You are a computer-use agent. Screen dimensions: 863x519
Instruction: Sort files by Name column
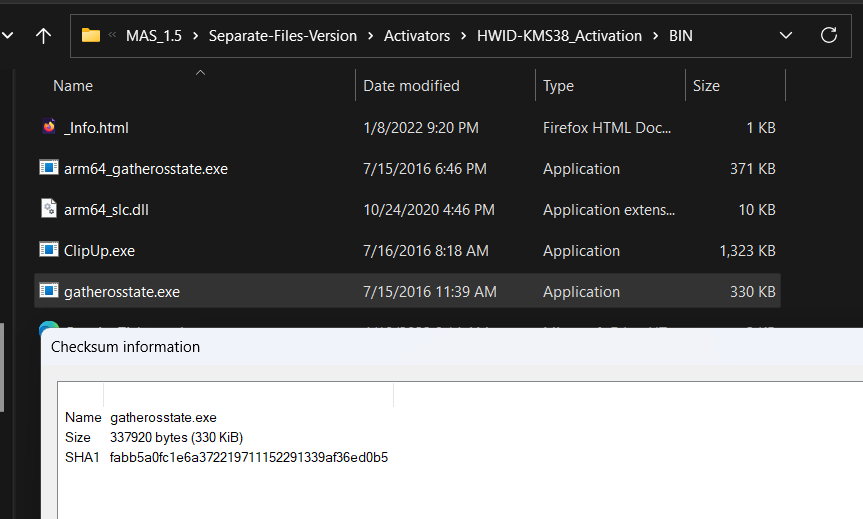pos(73,86)
